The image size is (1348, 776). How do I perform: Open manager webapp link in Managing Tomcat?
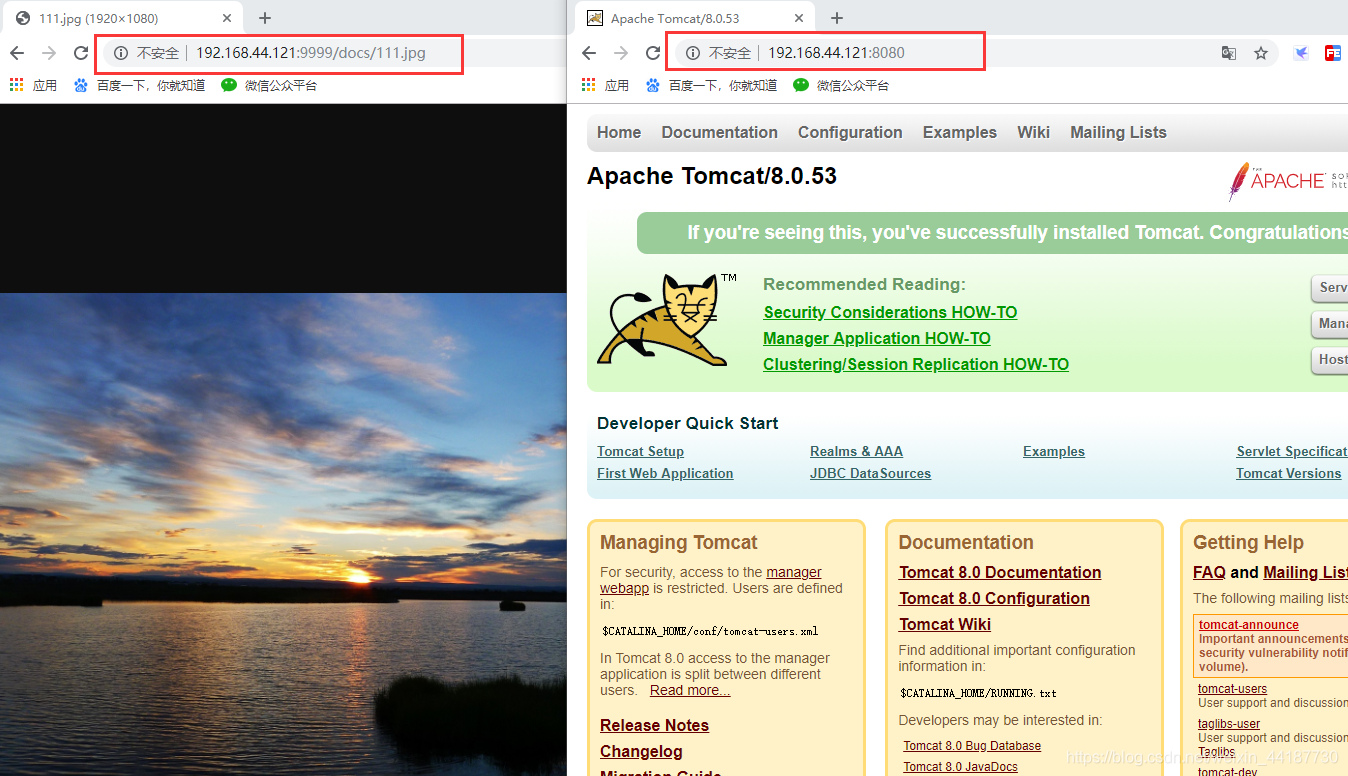pyautogui.click(x=794, y=572)
